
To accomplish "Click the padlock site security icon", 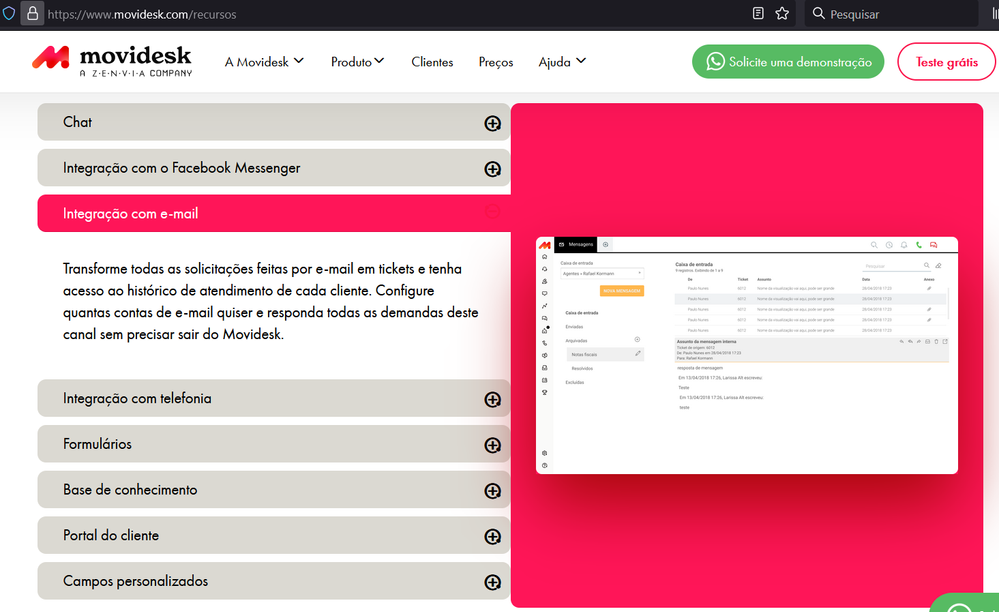I will pyautogui.click(x=33, y=14).
